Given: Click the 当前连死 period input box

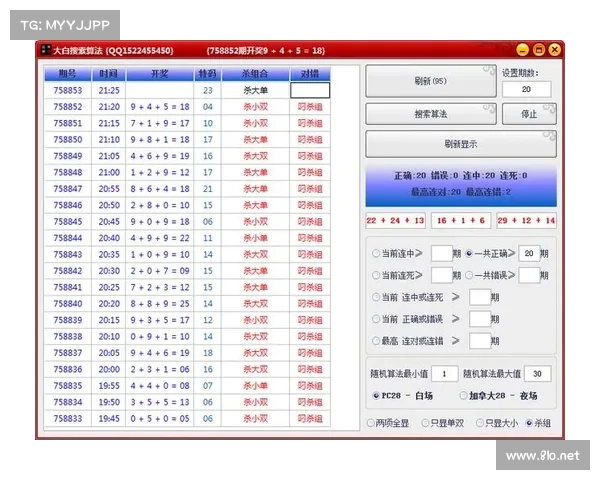Looking at the screenshot, I should [442, 275].
